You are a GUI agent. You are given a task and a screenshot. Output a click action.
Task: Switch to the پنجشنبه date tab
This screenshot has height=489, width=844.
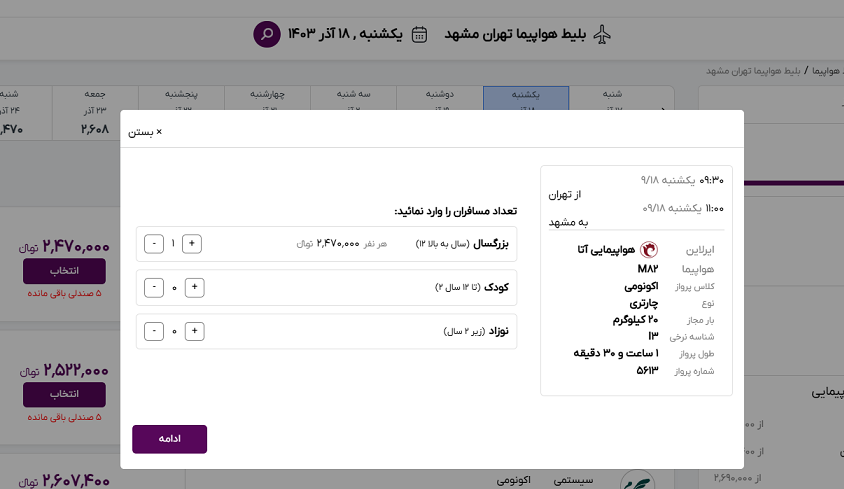point(181,98)
